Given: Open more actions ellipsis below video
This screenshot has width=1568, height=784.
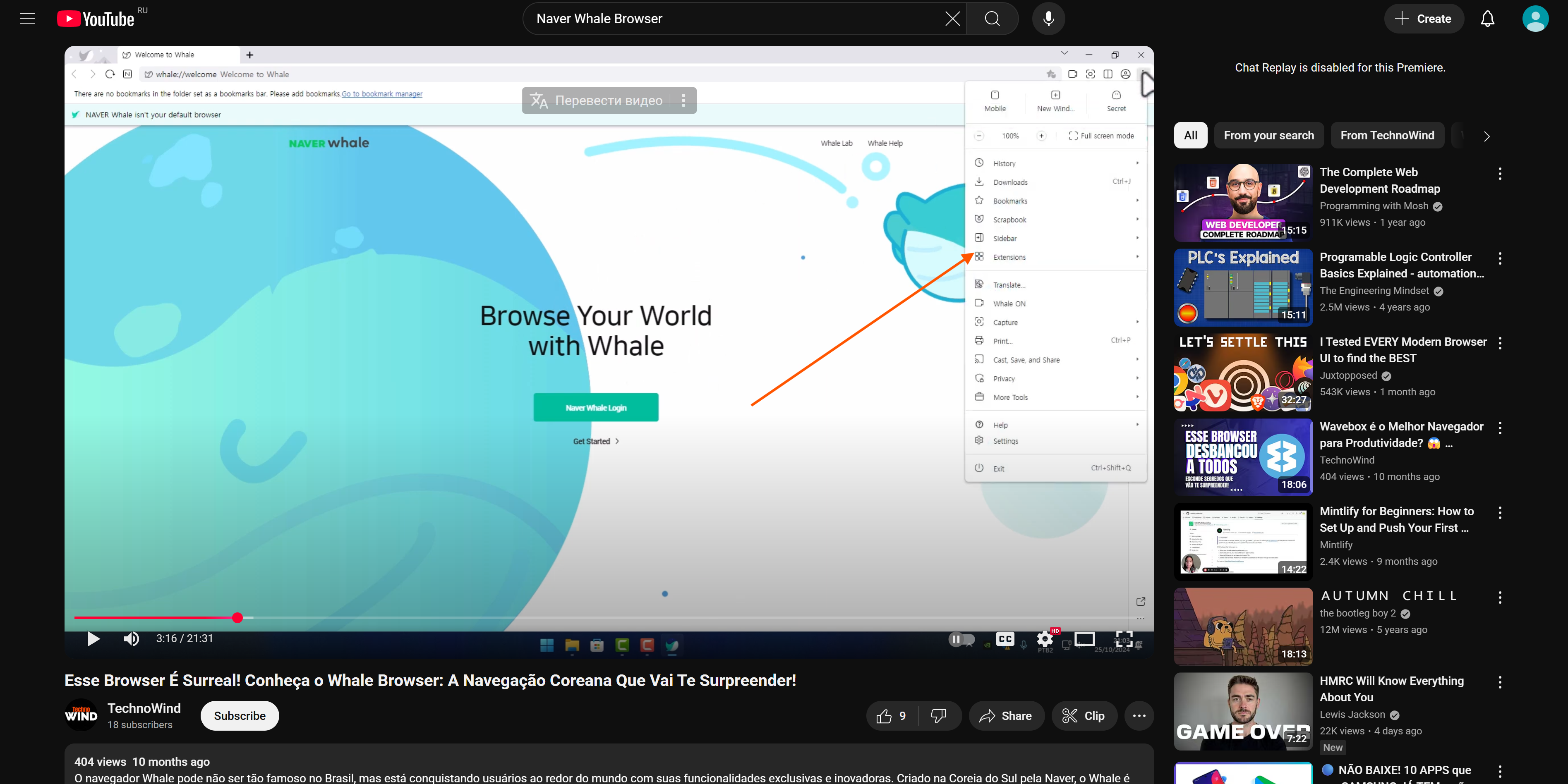Looking at the screenshot, I should tap(1139, 716).
